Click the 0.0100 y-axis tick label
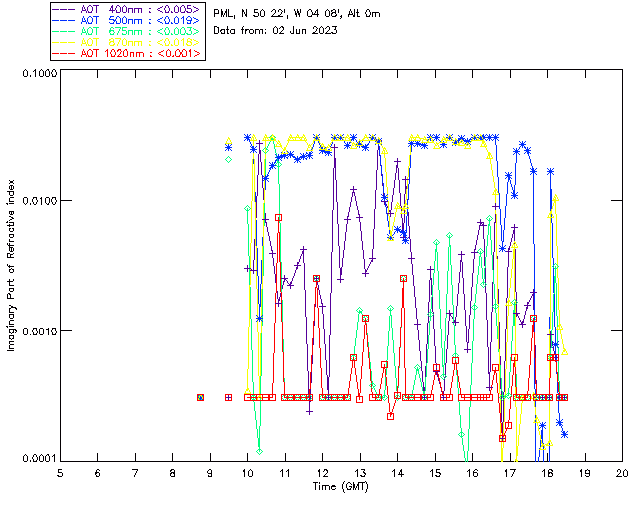Image resolution: width=640 pixels, height=512 pixels. point(39,200)
